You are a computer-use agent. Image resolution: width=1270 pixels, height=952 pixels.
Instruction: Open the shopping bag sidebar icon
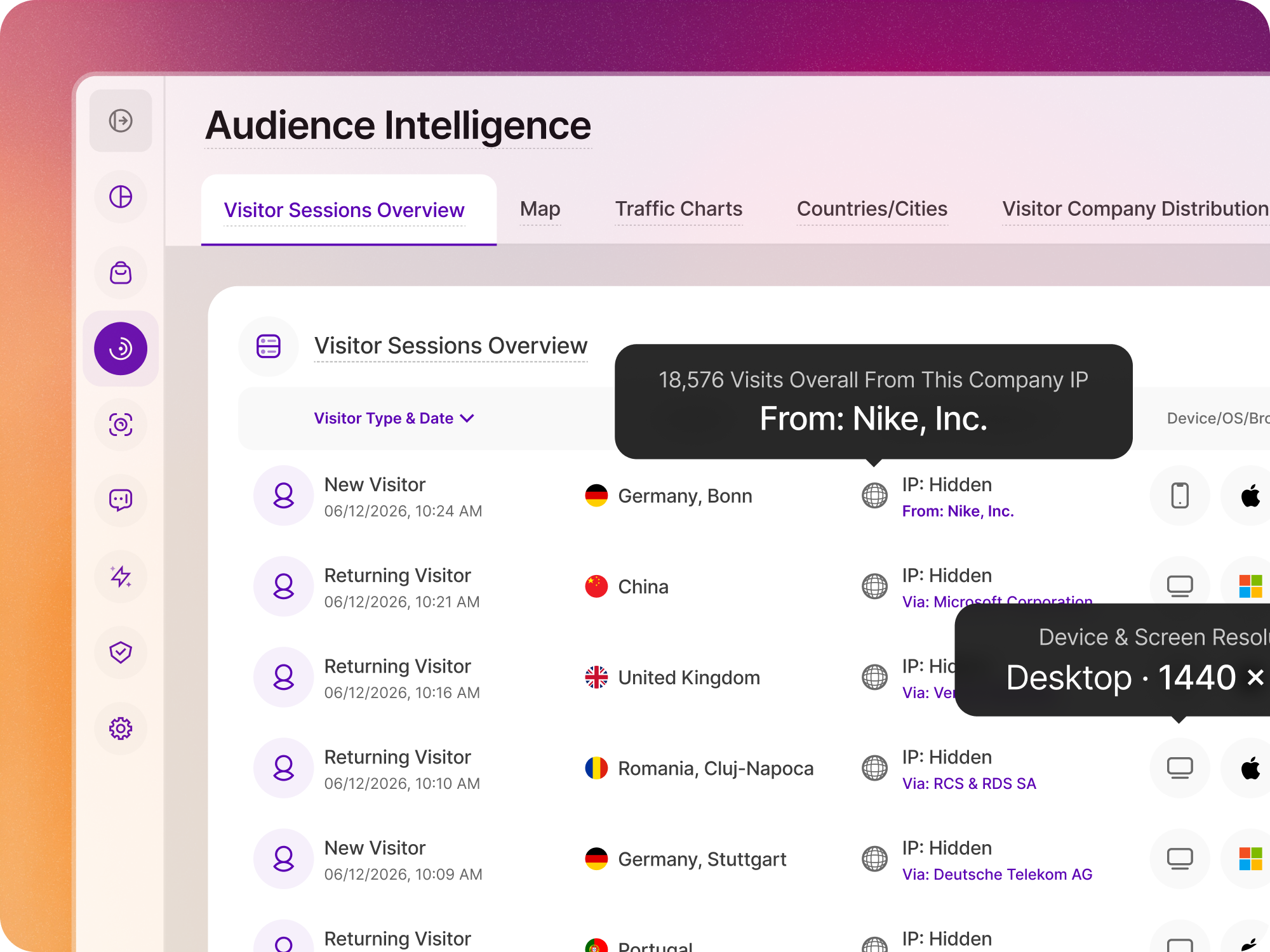(x=121, y=273)
